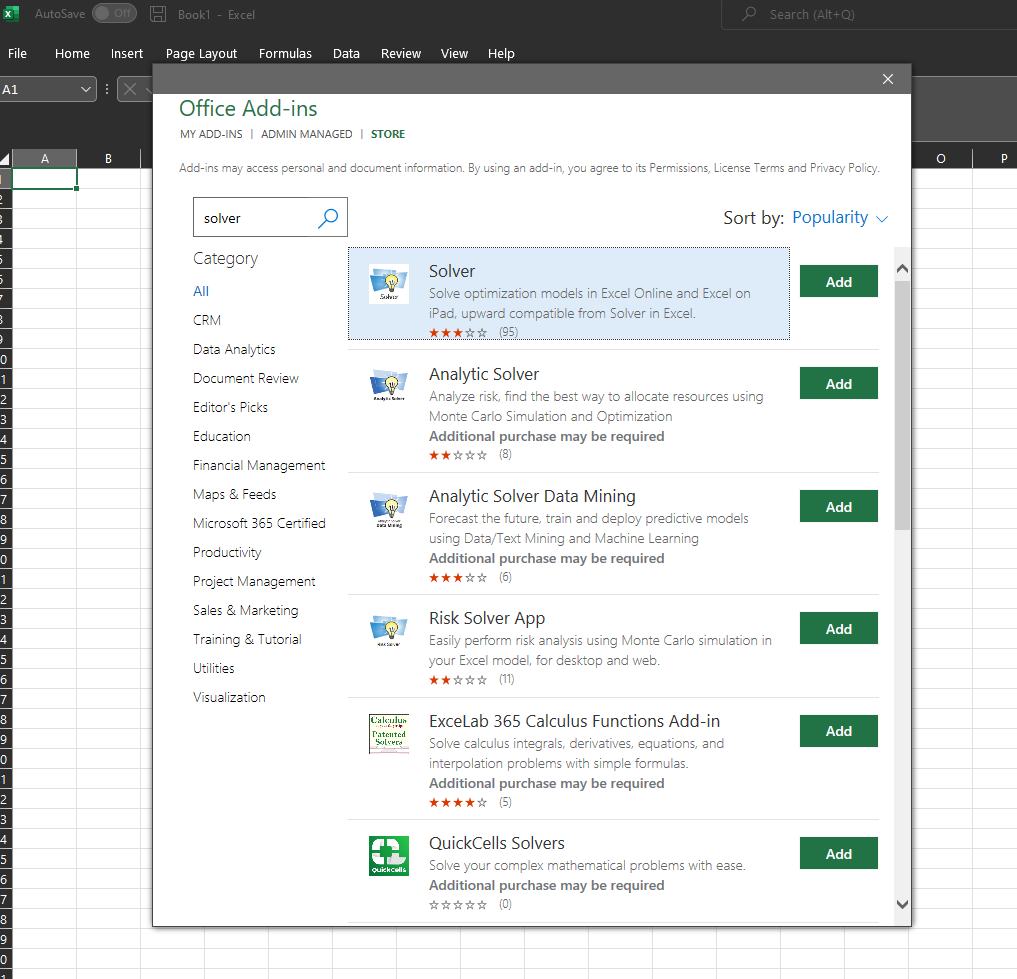The width and height of the screenshot is (1017, 979).
Task: Select the Training & Tutorial category
Action: (247, 639)
